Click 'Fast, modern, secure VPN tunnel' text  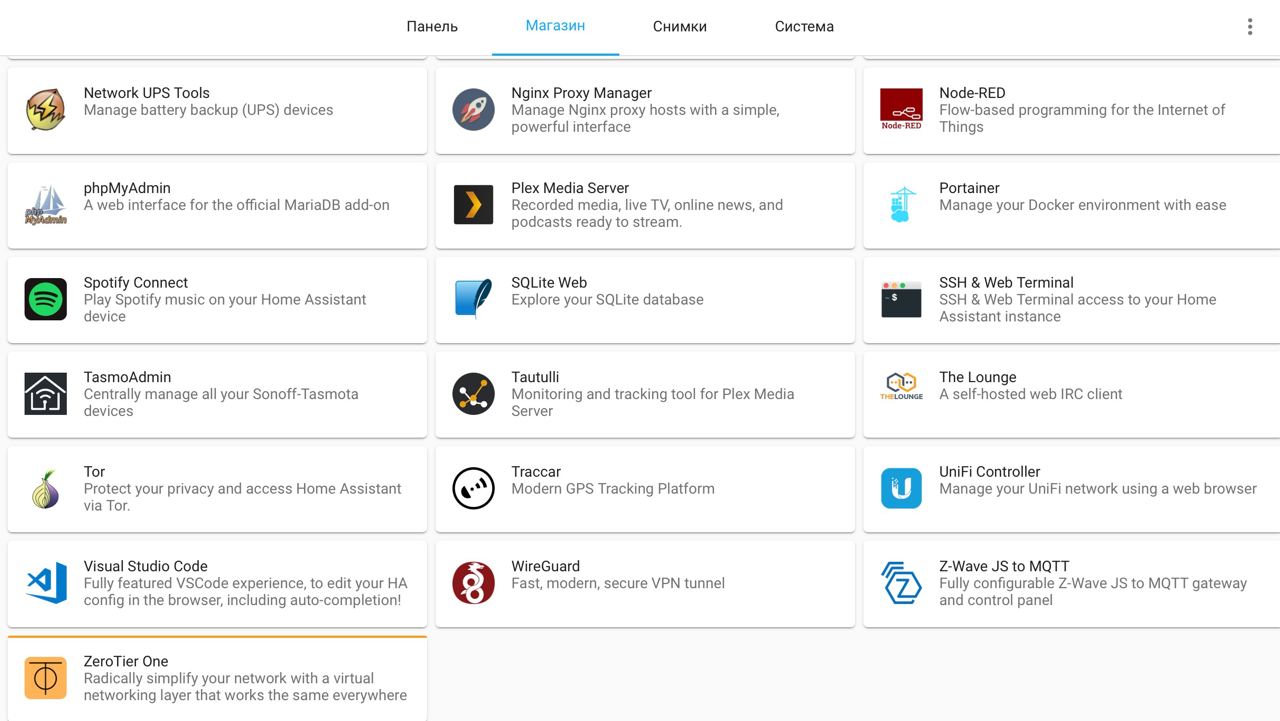click(618, 583)
